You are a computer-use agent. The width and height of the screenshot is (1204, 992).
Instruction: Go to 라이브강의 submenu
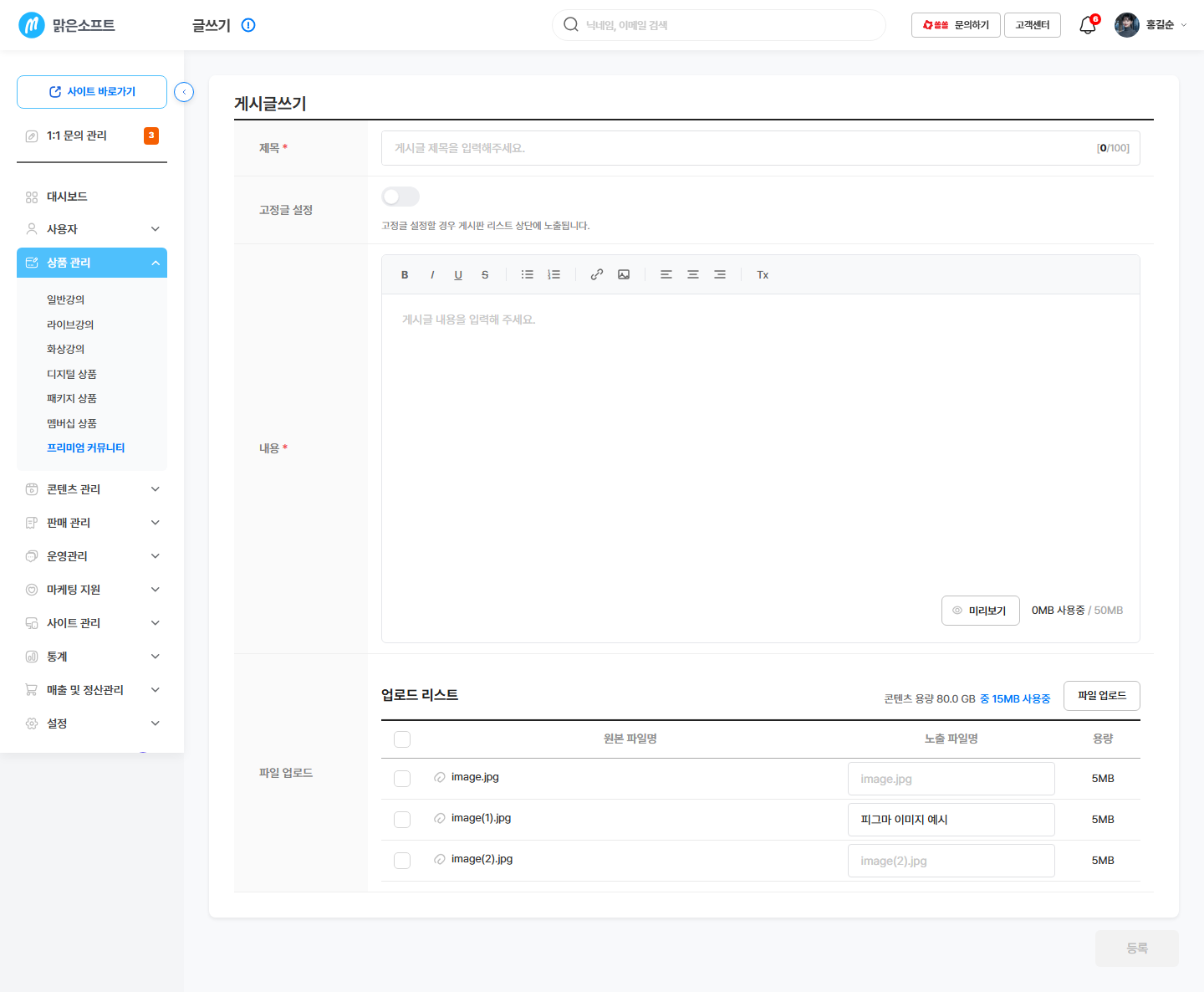tap(70, 325)
